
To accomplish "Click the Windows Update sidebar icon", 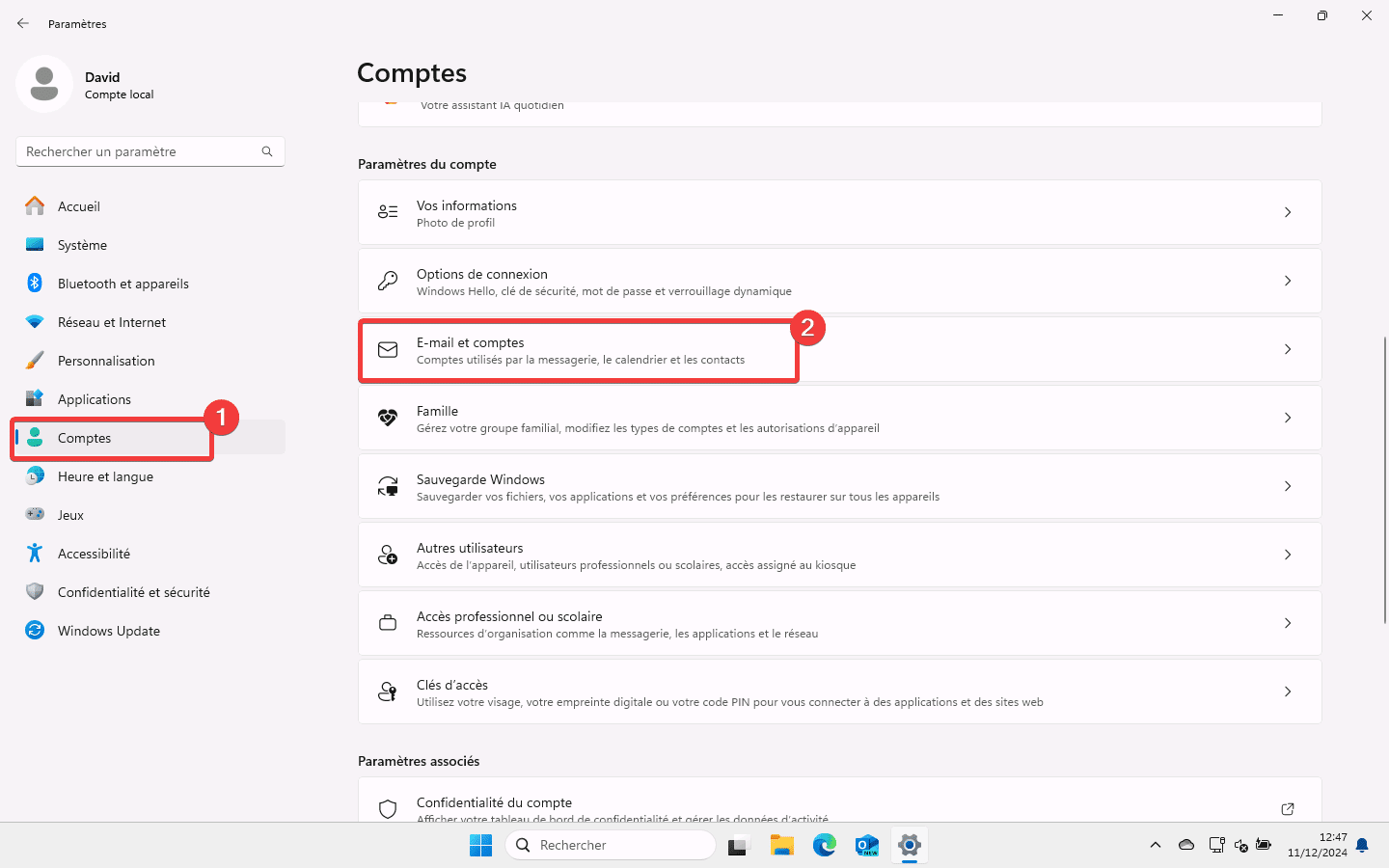I will coord(35,631).
